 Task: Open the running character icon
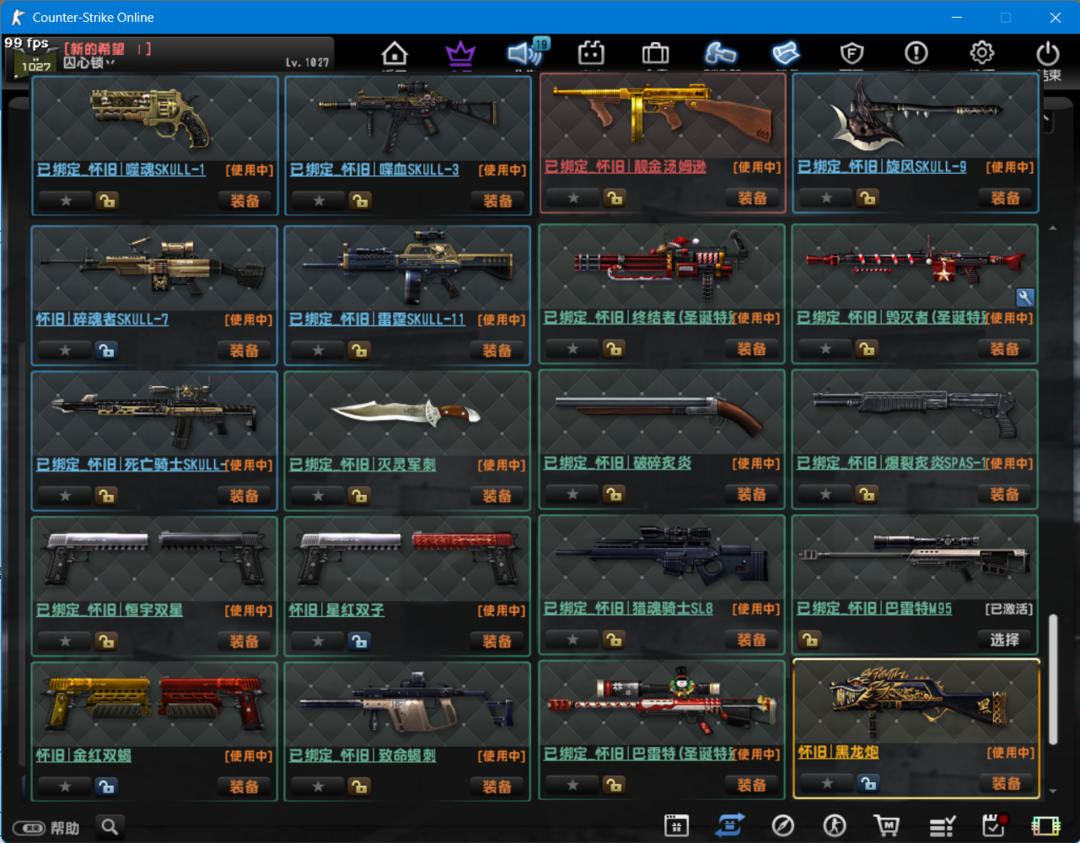[x=835, y=825]
